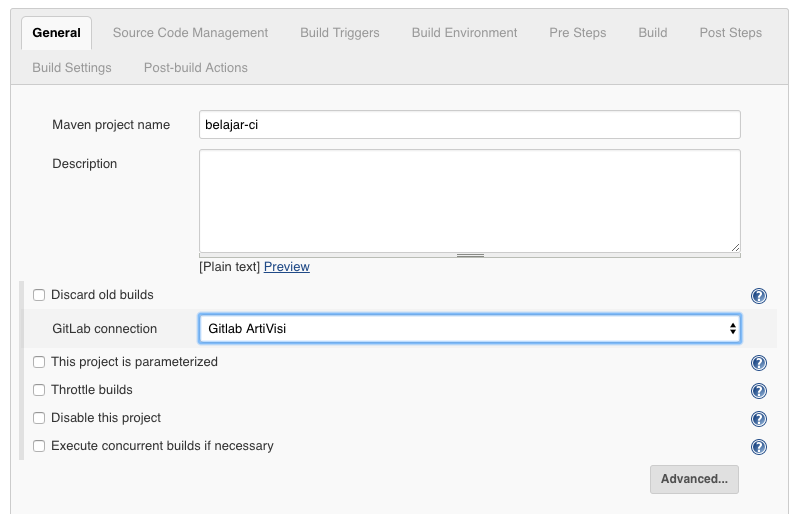Click inside the Description text area

[470, 201]
